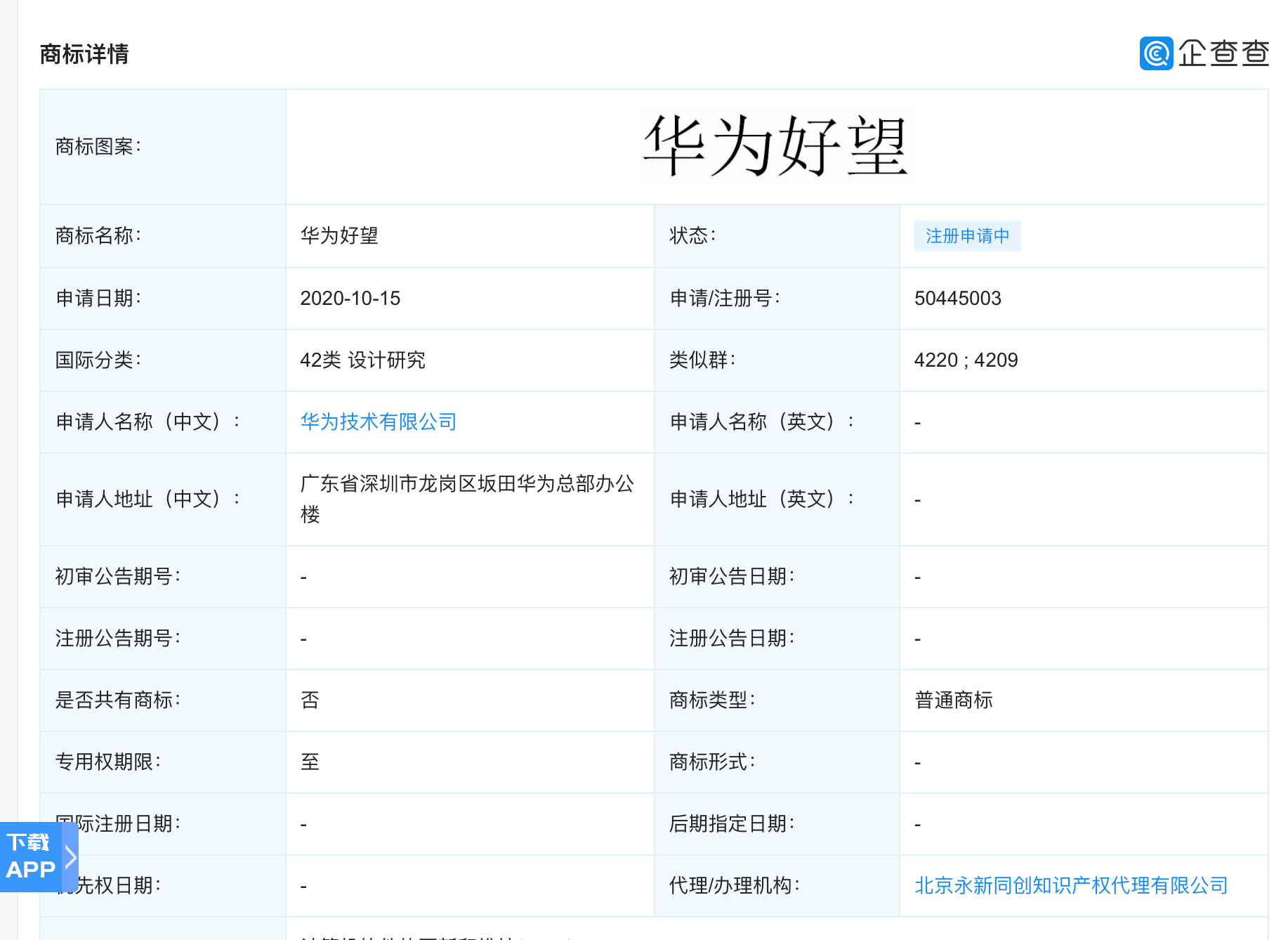Click the 华为好望 trademark image
Screen dimensions: 1288x940
776,146
